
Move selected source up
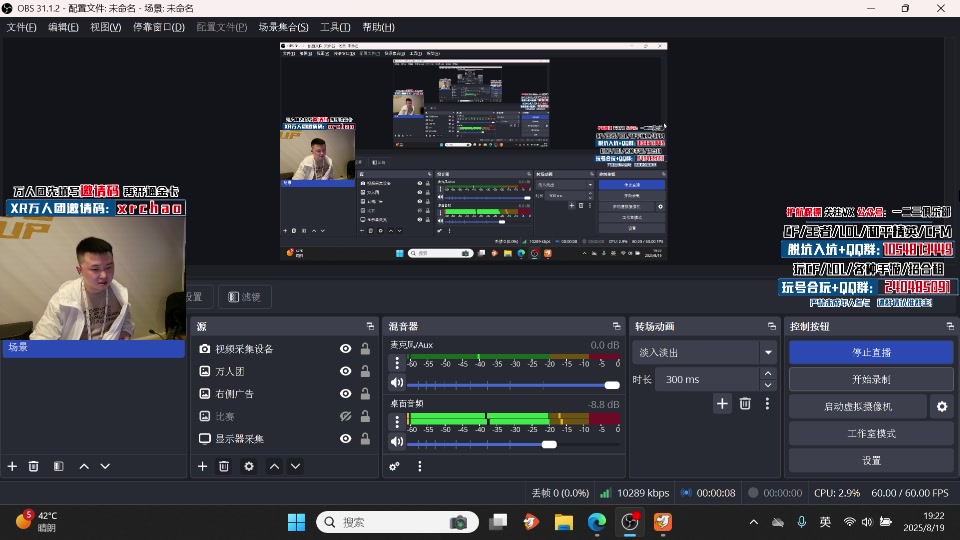click(274, 467)
